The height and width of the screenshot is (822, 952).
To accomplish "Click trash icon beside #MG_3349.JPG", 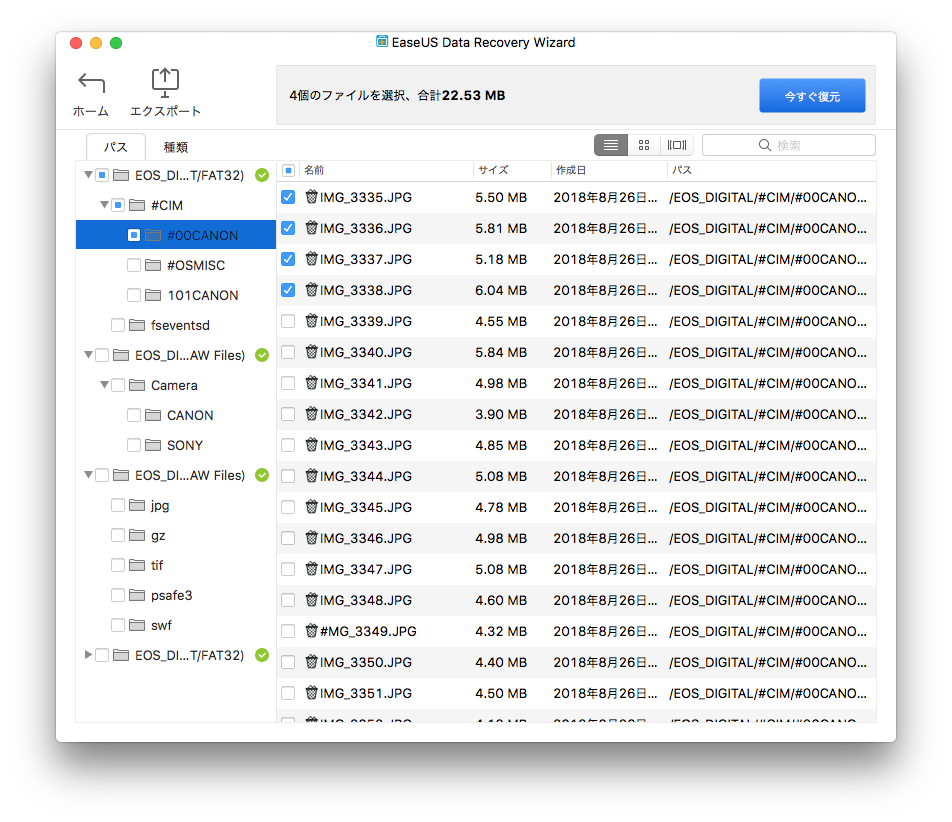I will pyautogui.click(x=311, y=630).
